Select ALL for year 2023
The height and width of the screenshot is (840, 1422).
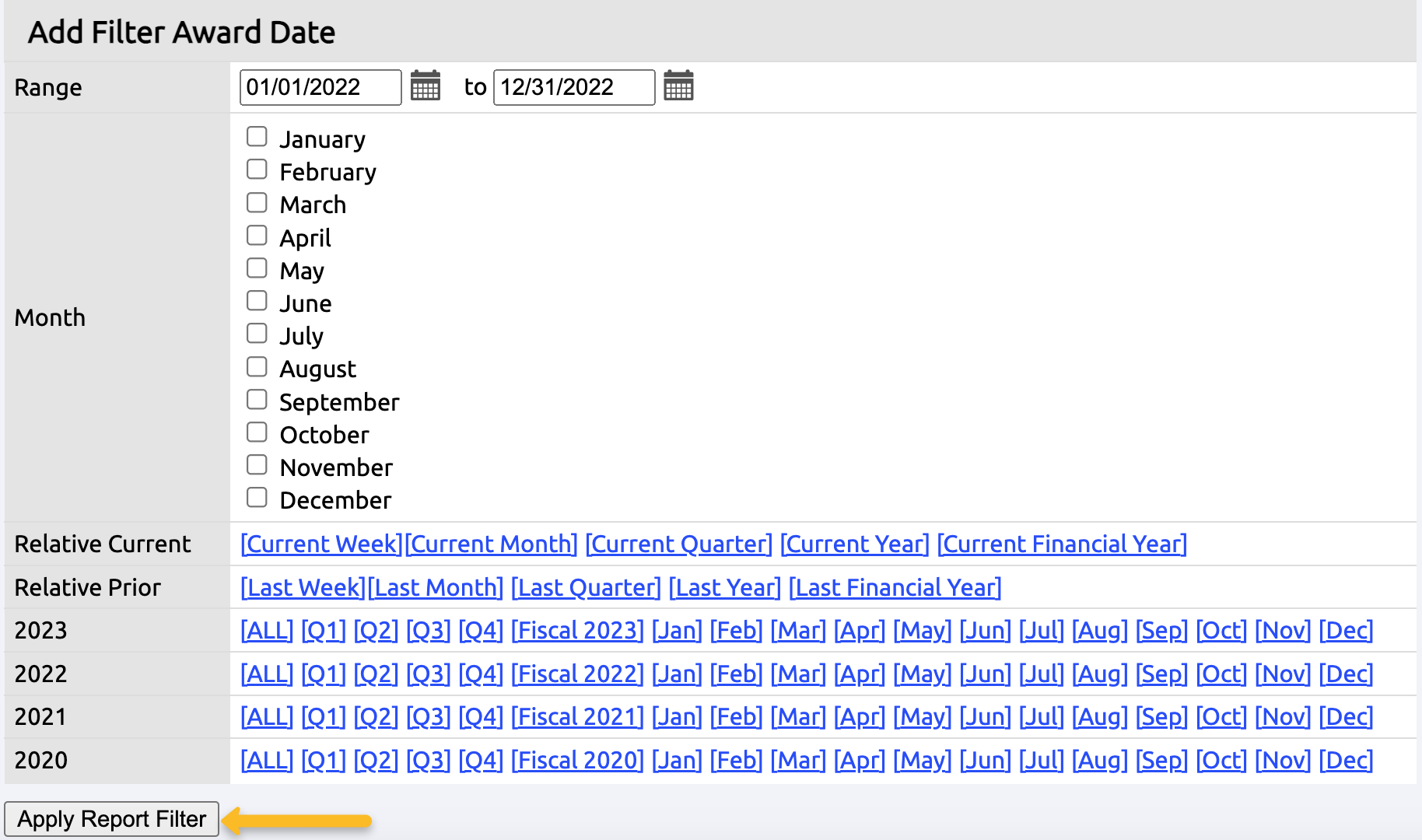pos(267,630)
